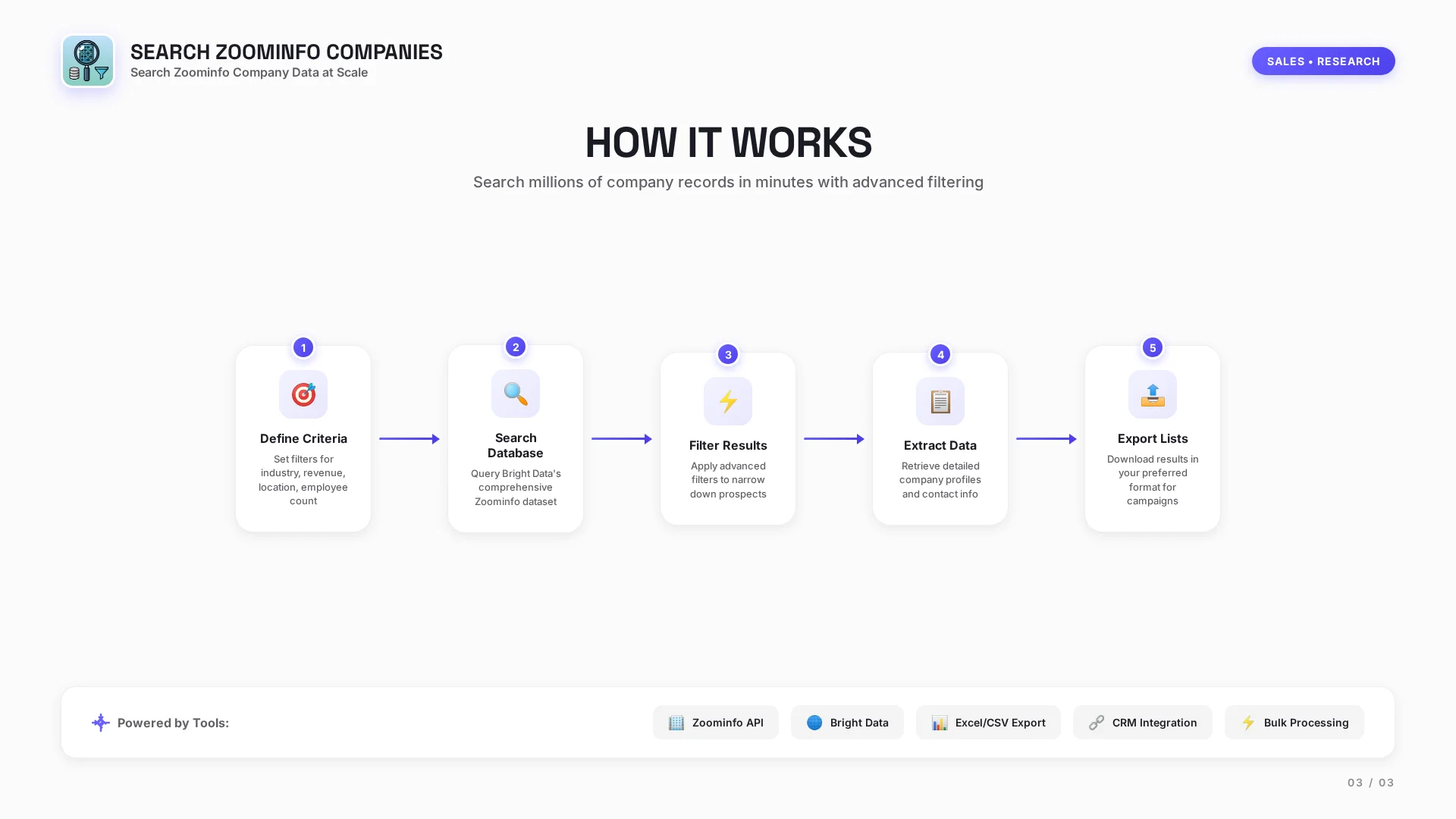Select the Excel/CSV Export chip
Image resolution: width=1456 pixels, height=819 pixels.
(x=988, y=723)
